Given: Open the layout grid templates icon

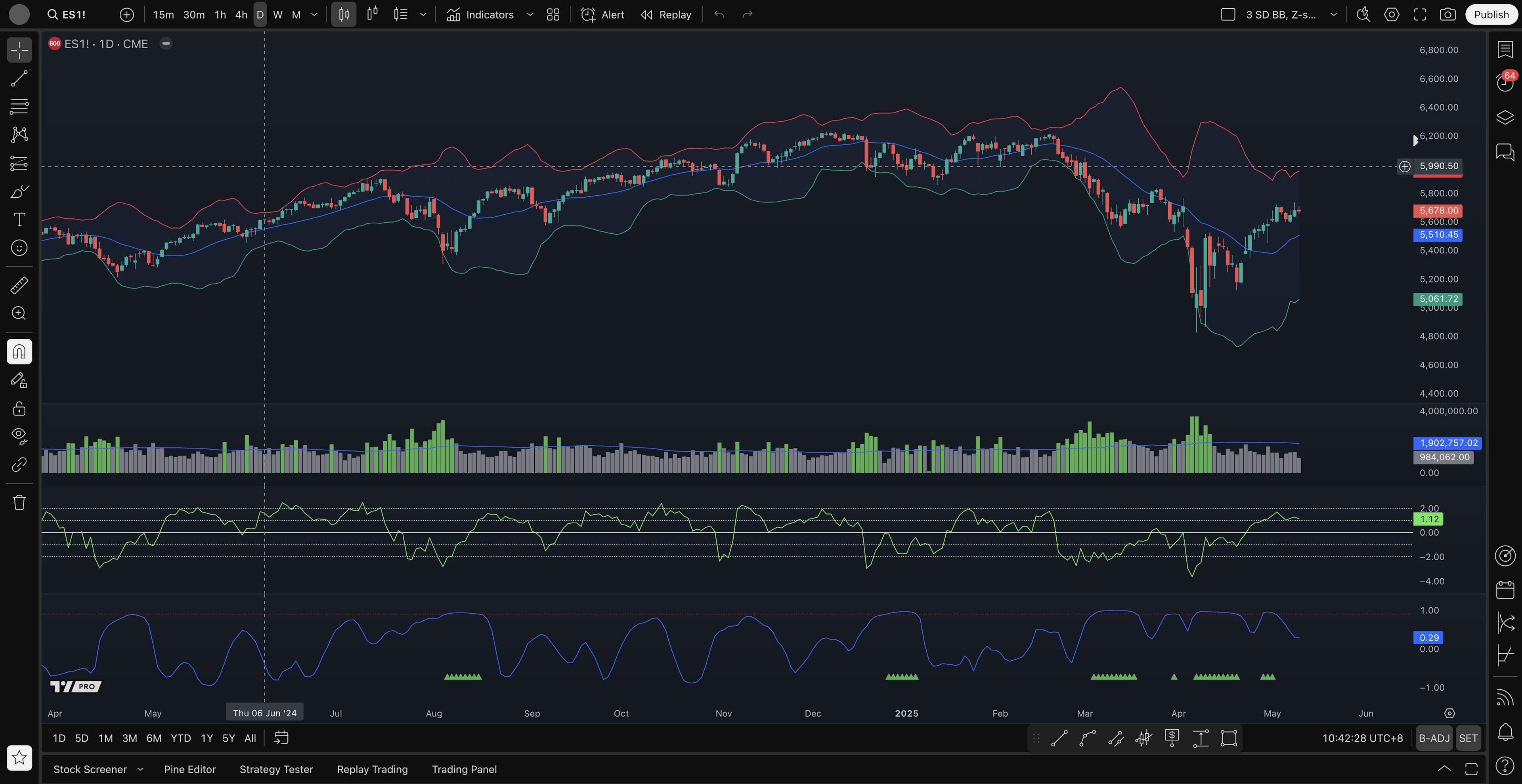Looking at the screenshot, I should 553,15.
